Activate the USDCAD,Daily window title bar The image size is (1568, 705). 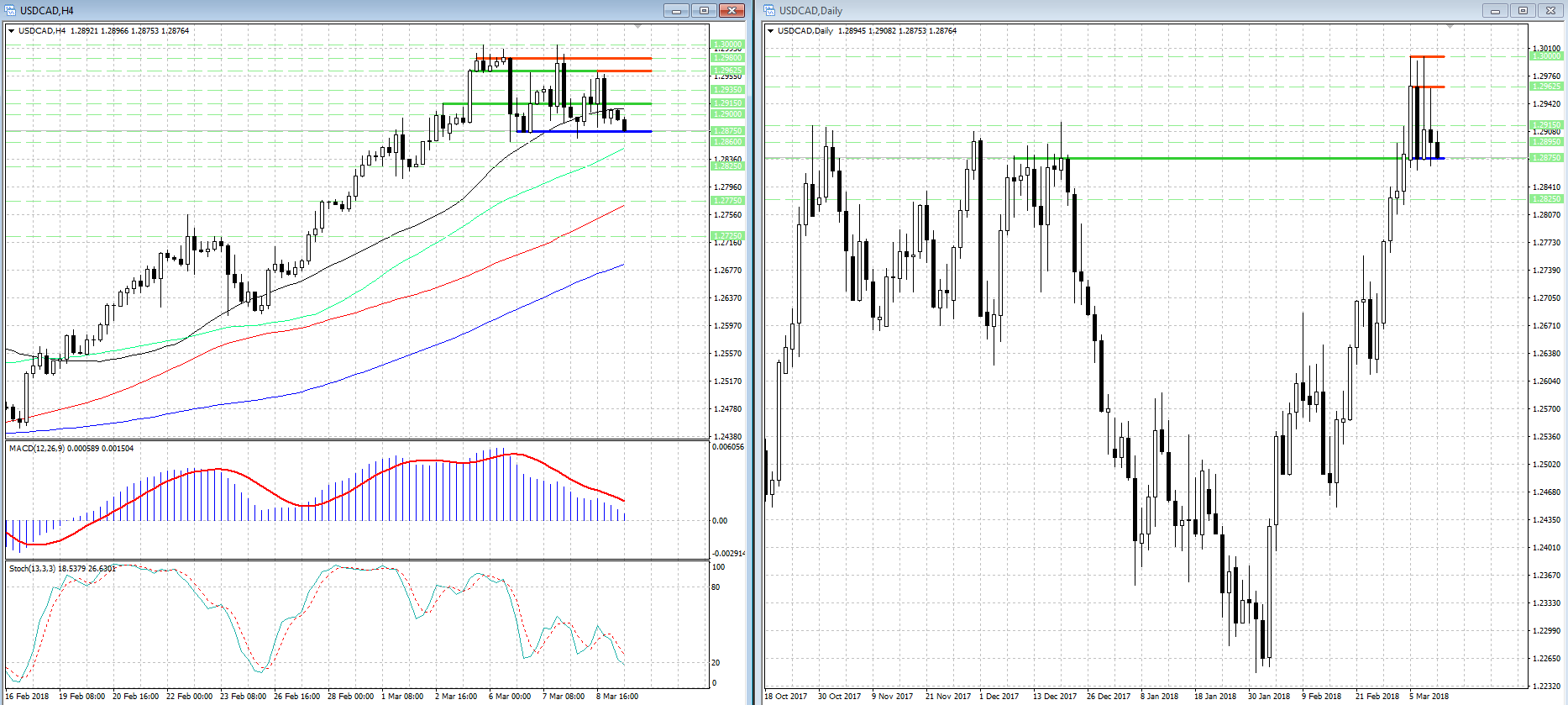pos(1092,11)
